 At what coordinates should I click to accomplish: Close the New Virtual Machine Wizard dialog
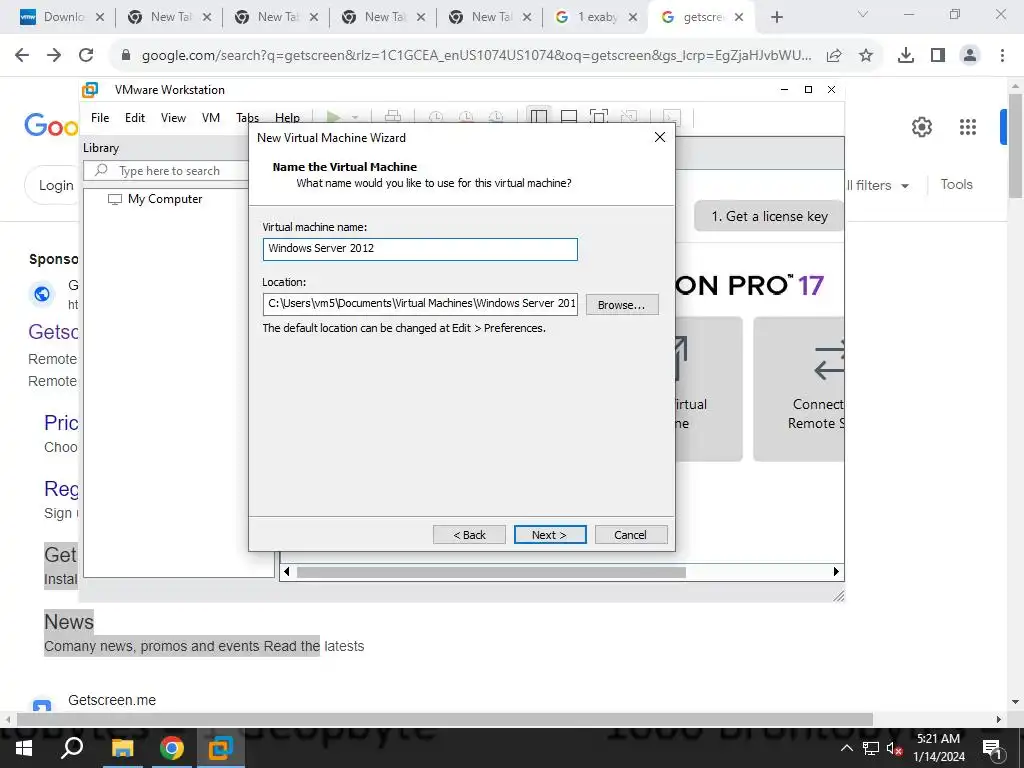[x=660, y=137]
